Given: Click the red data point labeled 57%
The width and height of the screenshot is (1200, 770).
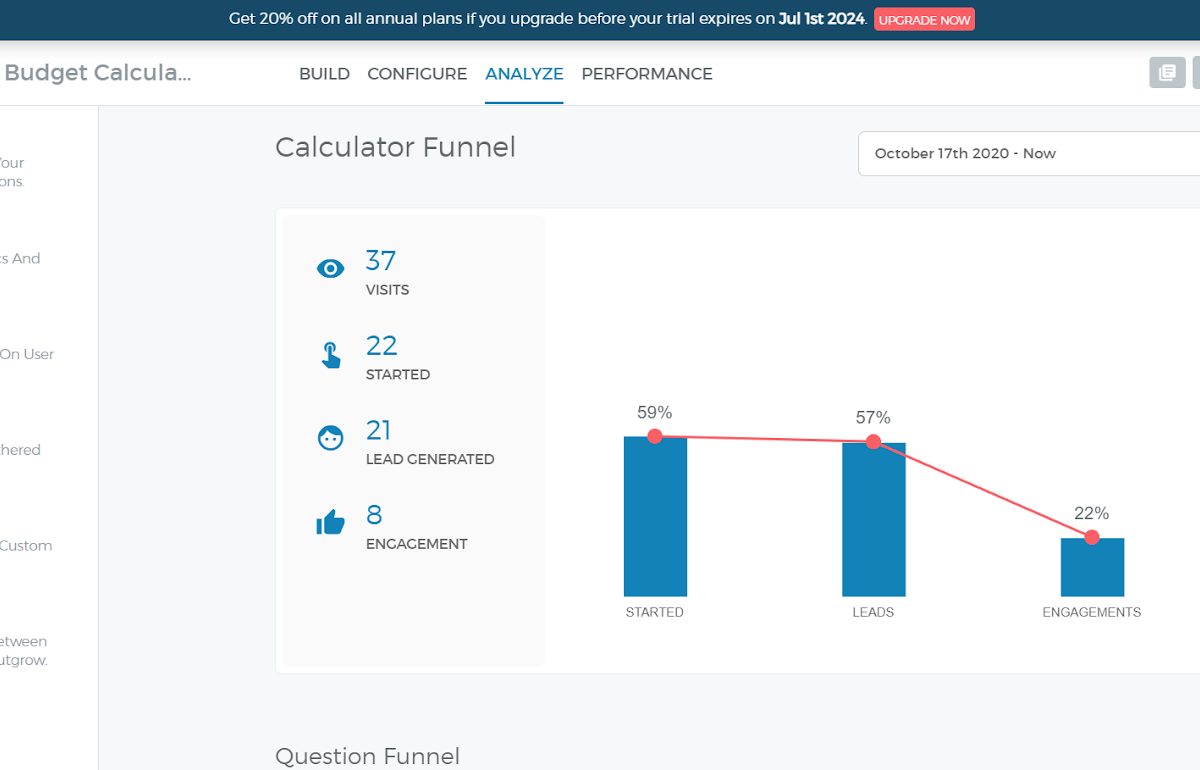Looking at the screenshot, I should pos(873,441).
